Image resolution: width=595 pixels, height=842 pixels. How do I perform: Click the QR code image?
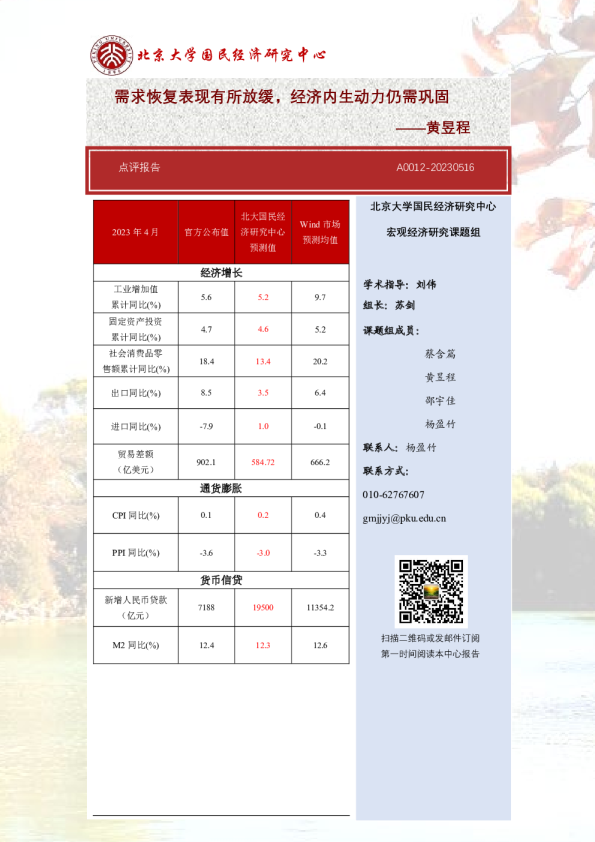(431, 591)
